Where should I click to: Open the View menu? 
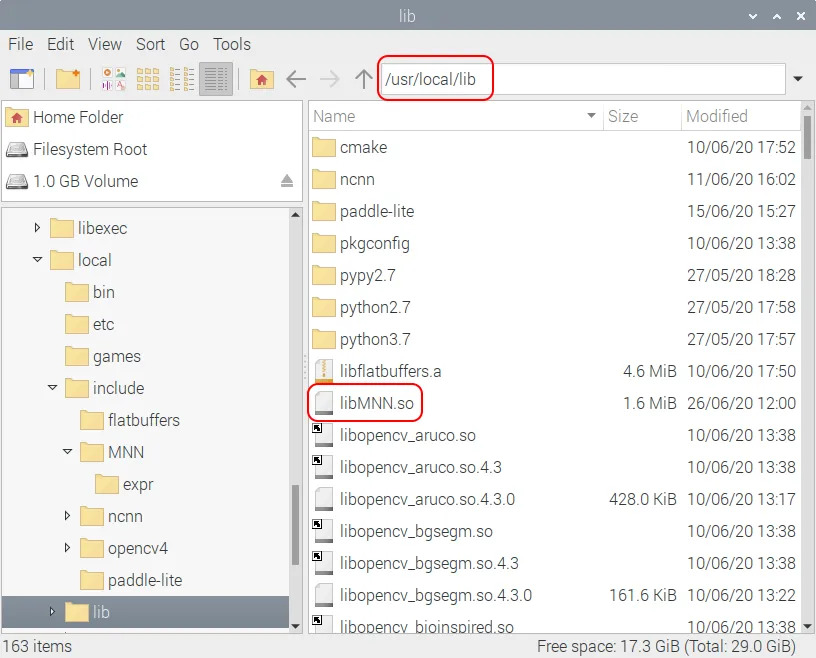point(105,44)
